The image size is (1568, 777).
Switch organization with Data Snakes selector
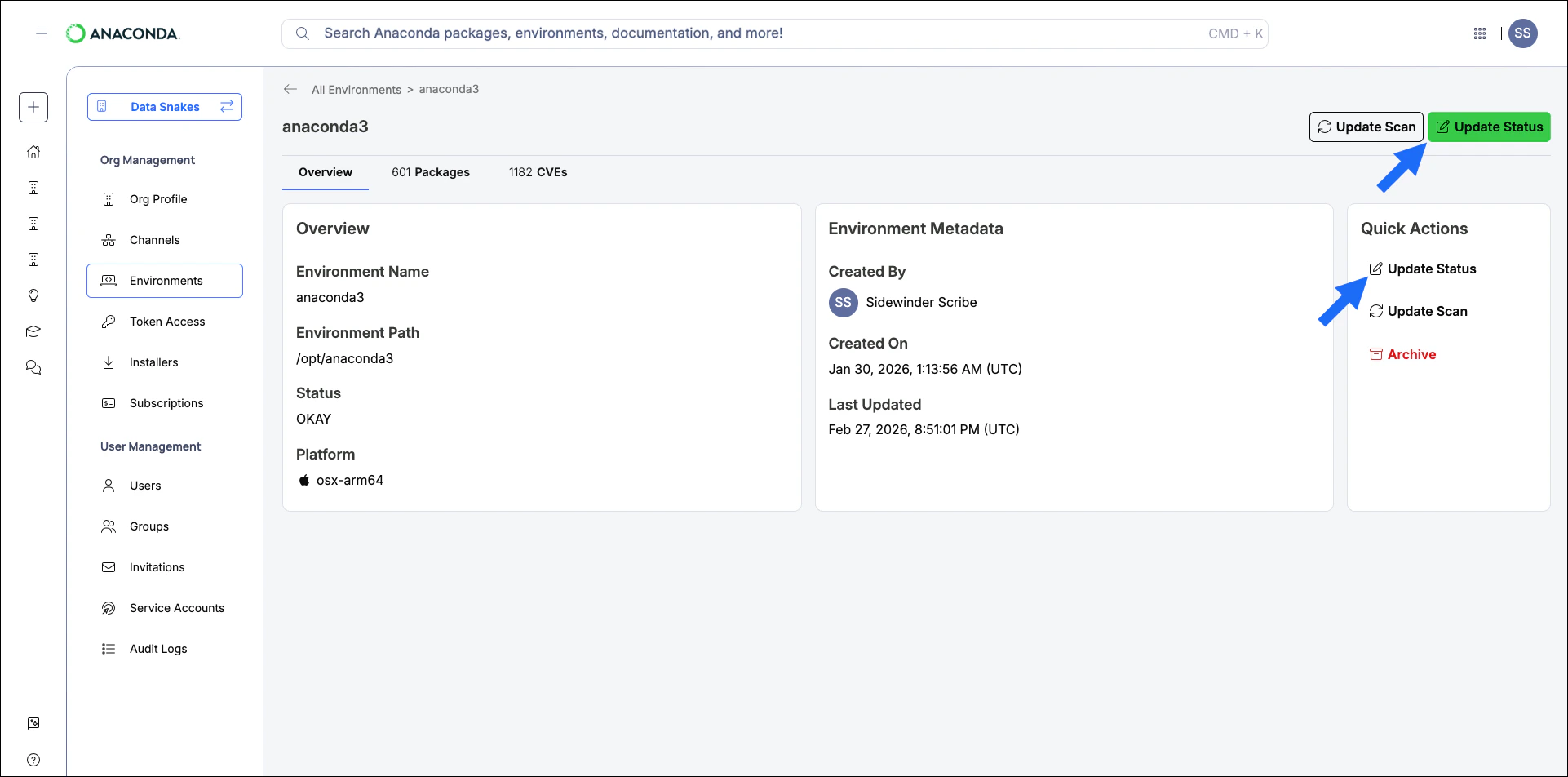tap(165, 107)
